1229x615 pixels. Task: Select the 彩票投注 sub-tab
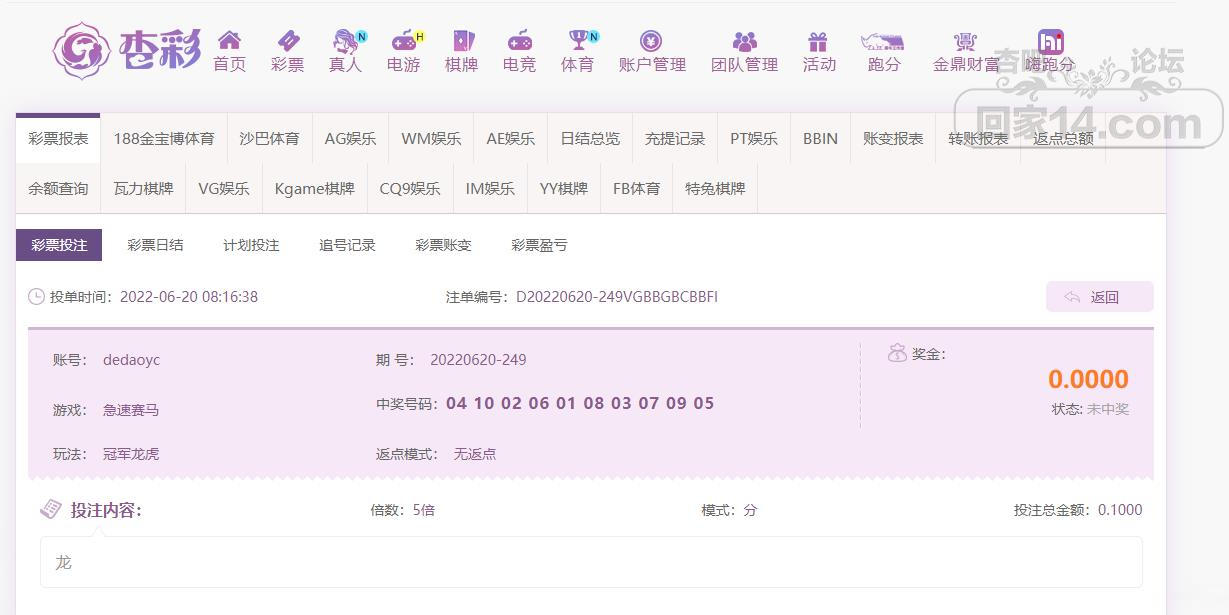click(59, 245)
